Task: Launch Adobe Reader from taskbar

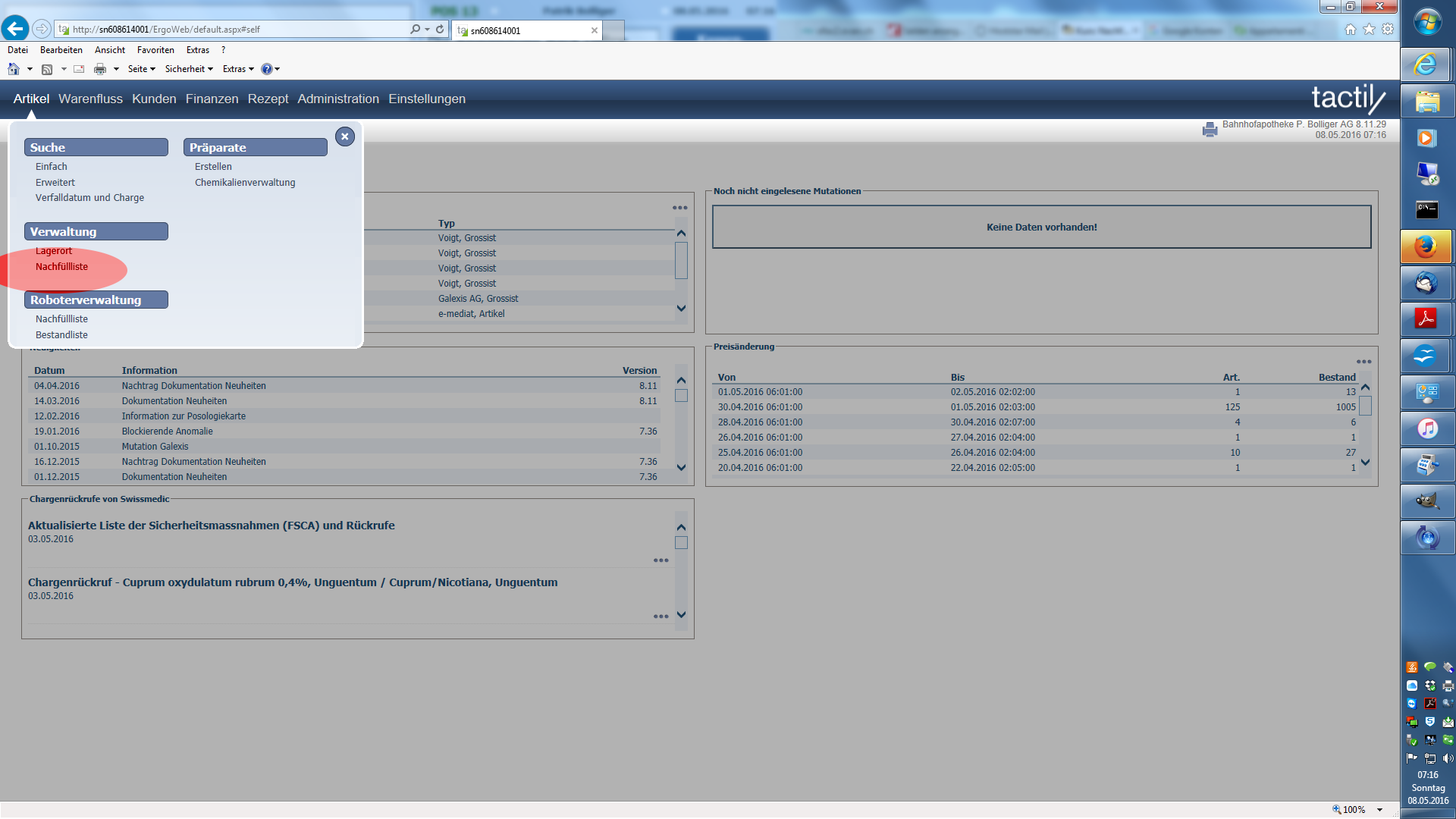Action: (1426, 318)
